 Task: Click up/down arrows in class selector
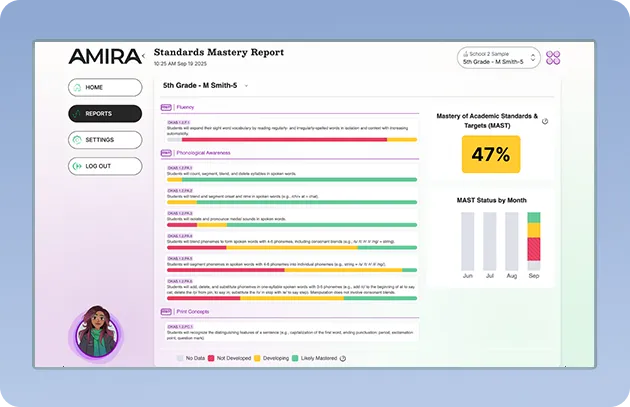[x=533, y=58]
